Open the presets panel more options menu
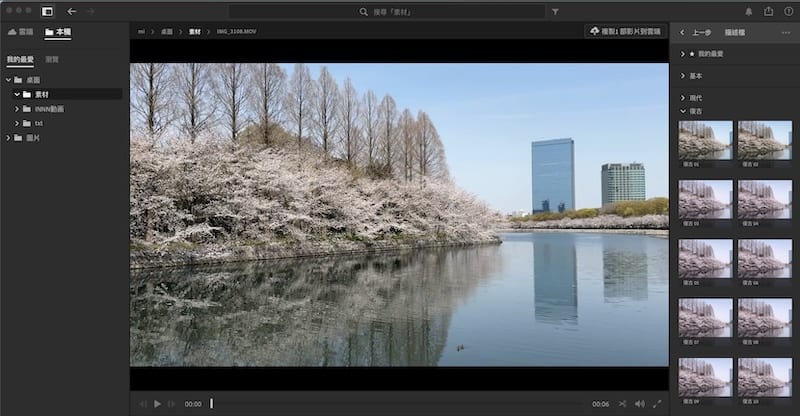 pos(785,32)
